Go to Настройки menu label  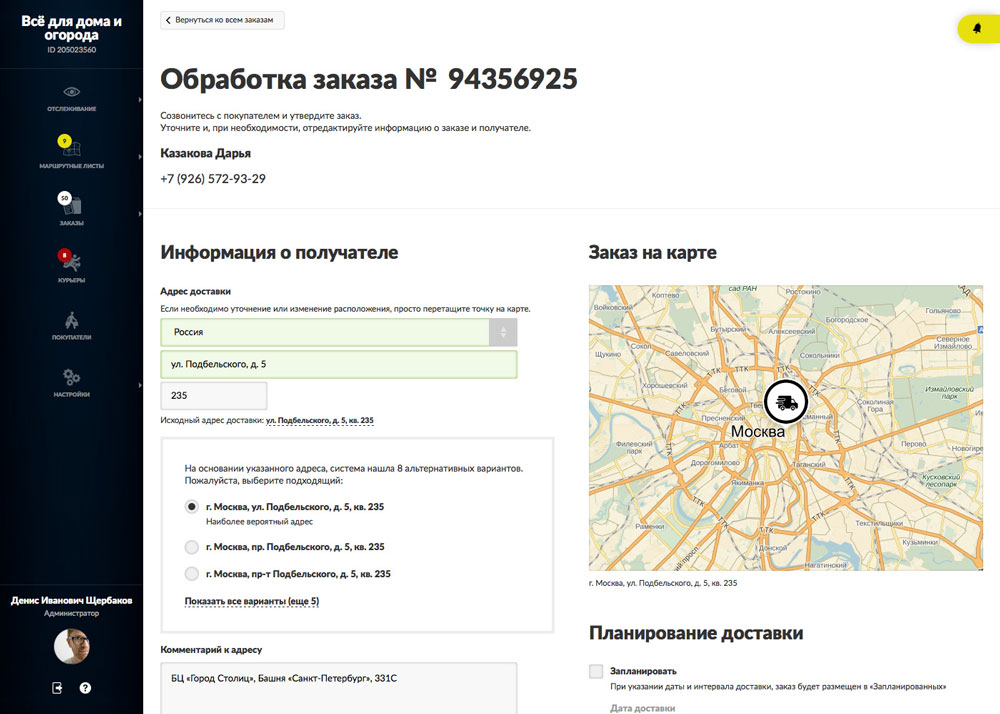pos(71,394)
